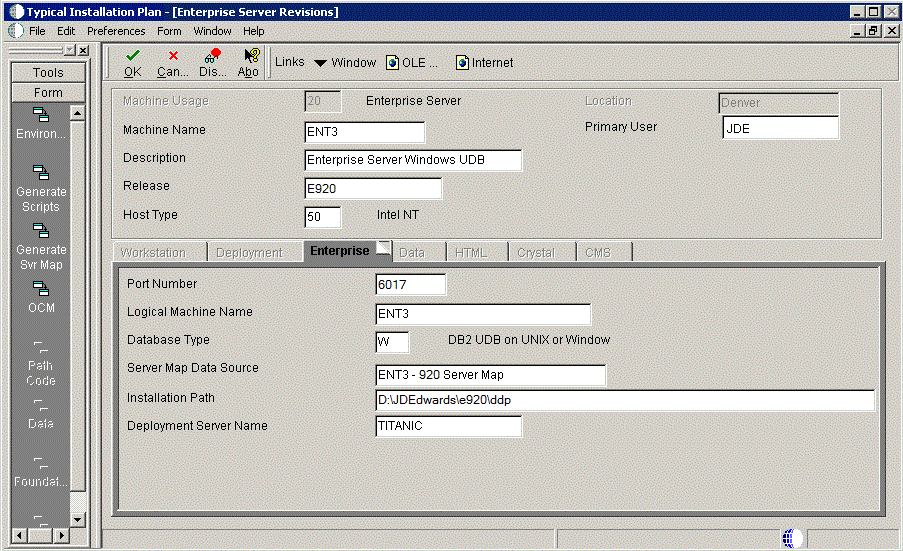The height and width of the screenshot is (551, 903).
Task: Click the Logical Machine Name field
Action: tap(483, 314)
